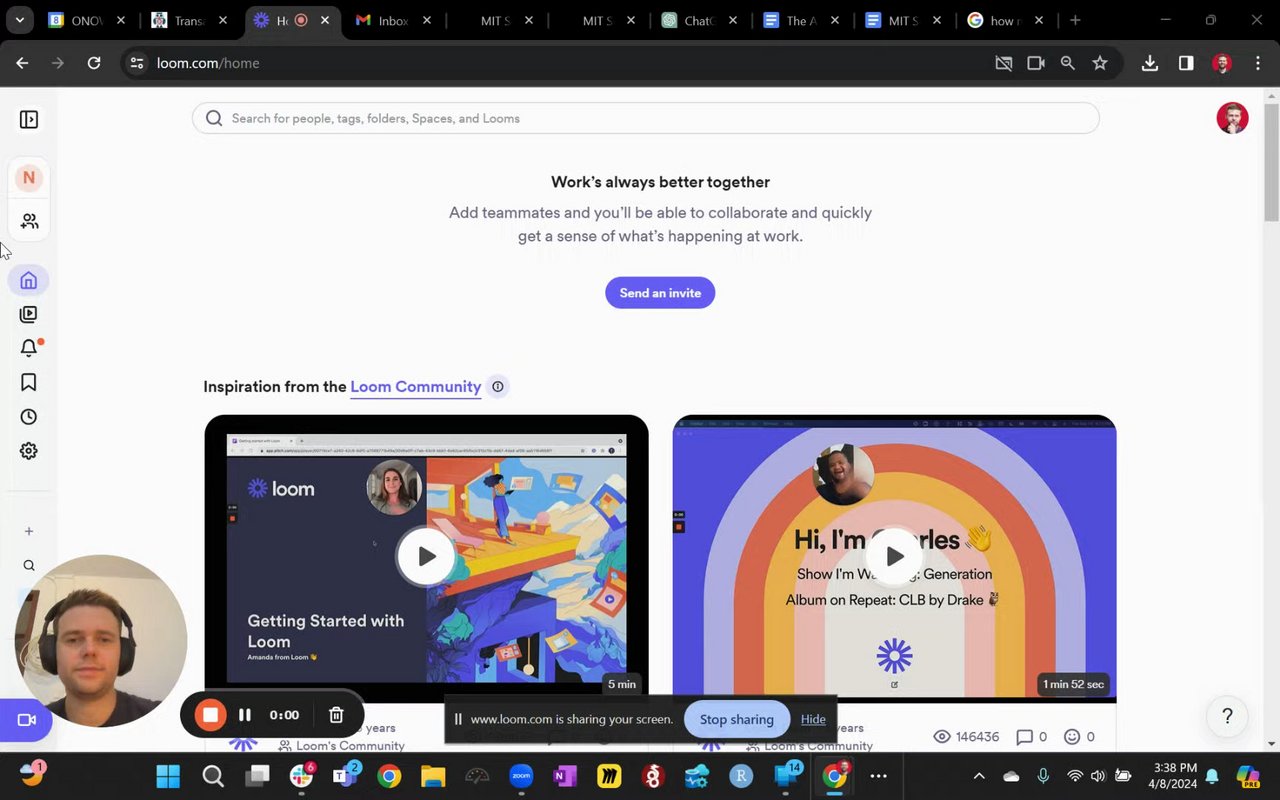Open OneNote from the taskbar
The image size is (1280, 800).
coord(565,776)
